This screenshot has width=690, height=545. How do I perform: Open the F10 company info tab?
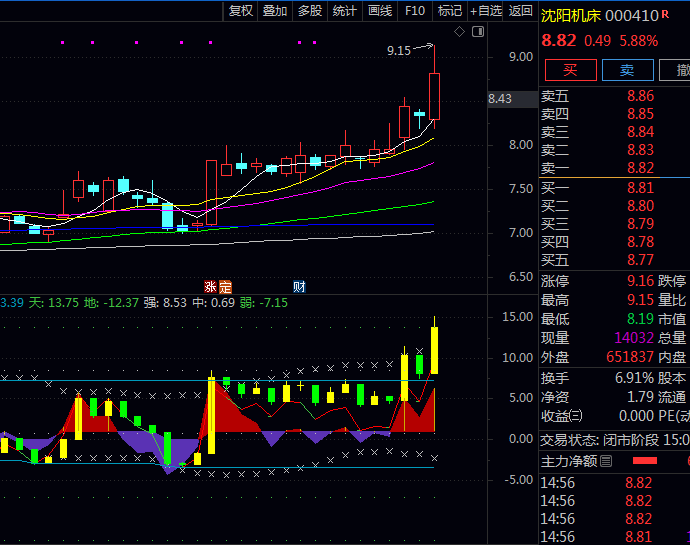point(415,11)
